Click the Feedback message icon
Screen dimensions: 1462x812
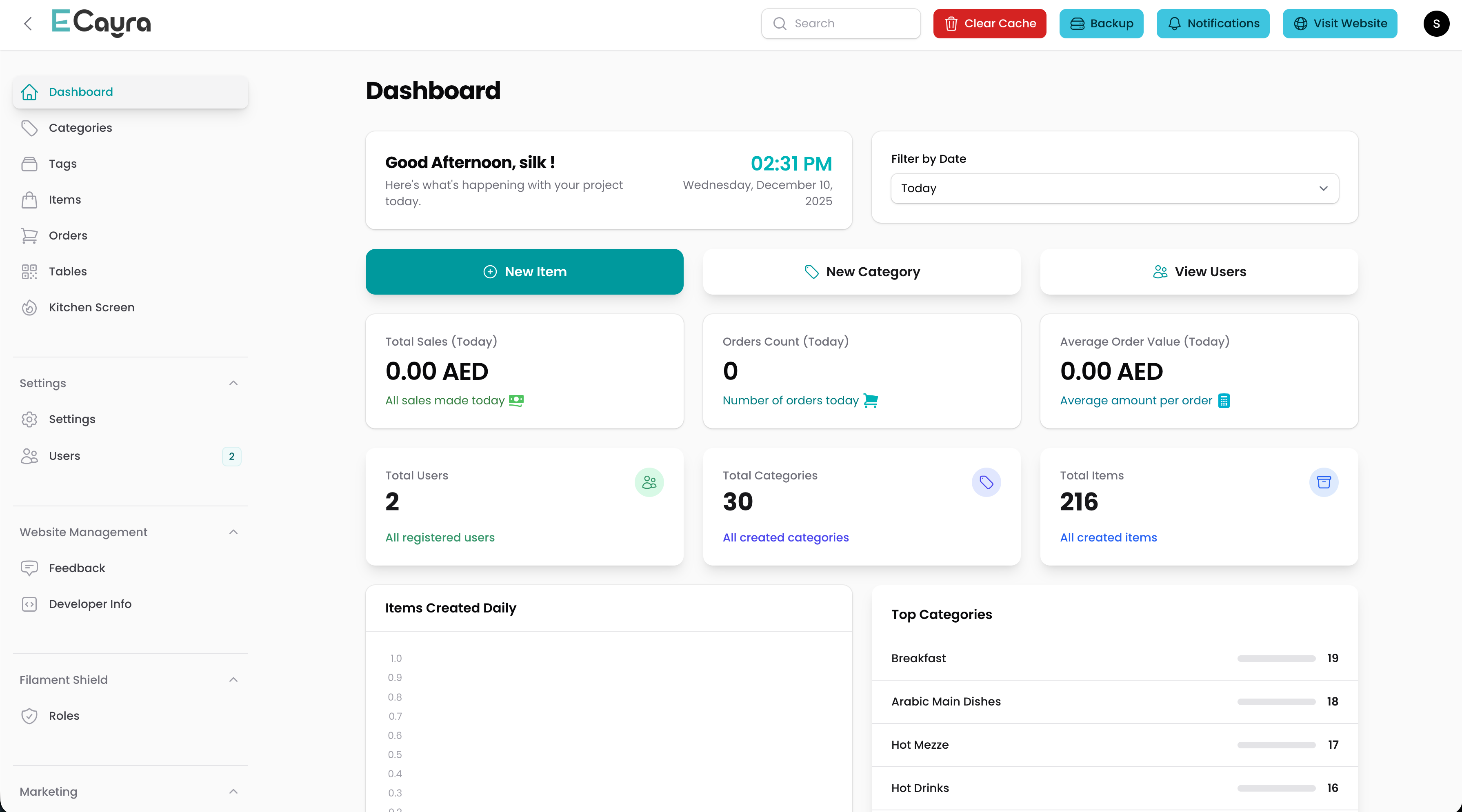[29, 568]
